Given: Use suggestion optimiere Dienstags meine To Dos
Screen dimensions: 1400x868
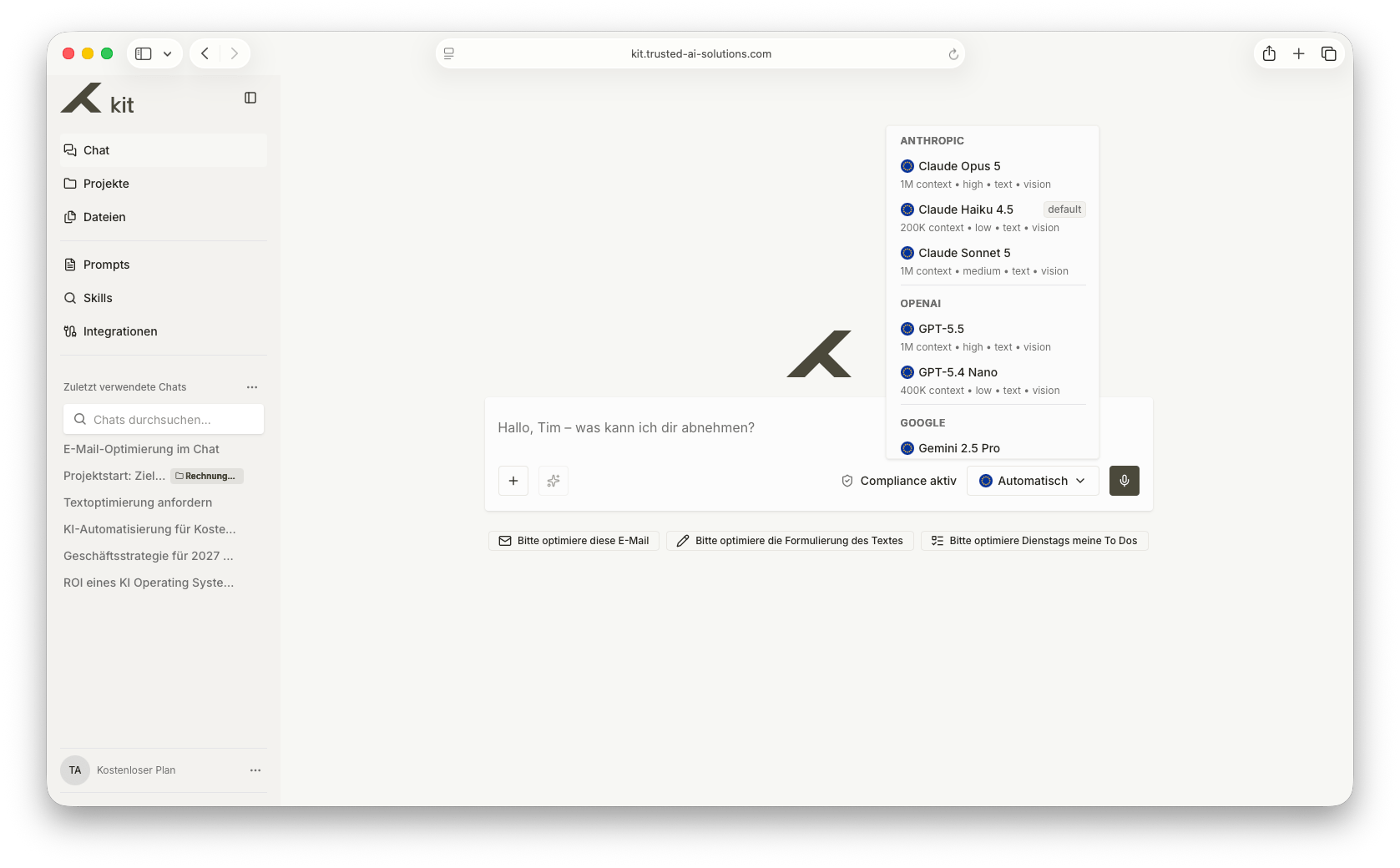Looking at the screenshot, I should [x=1034, y=541].
